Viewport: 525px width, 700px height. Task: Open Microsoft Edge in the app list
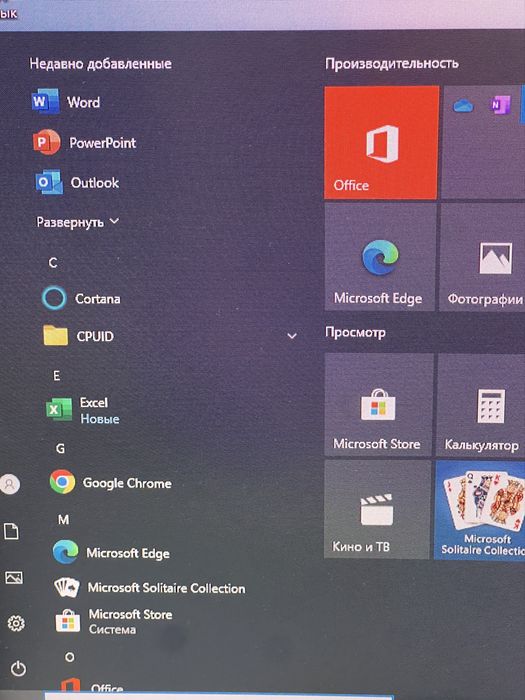[x=111, y=553]
